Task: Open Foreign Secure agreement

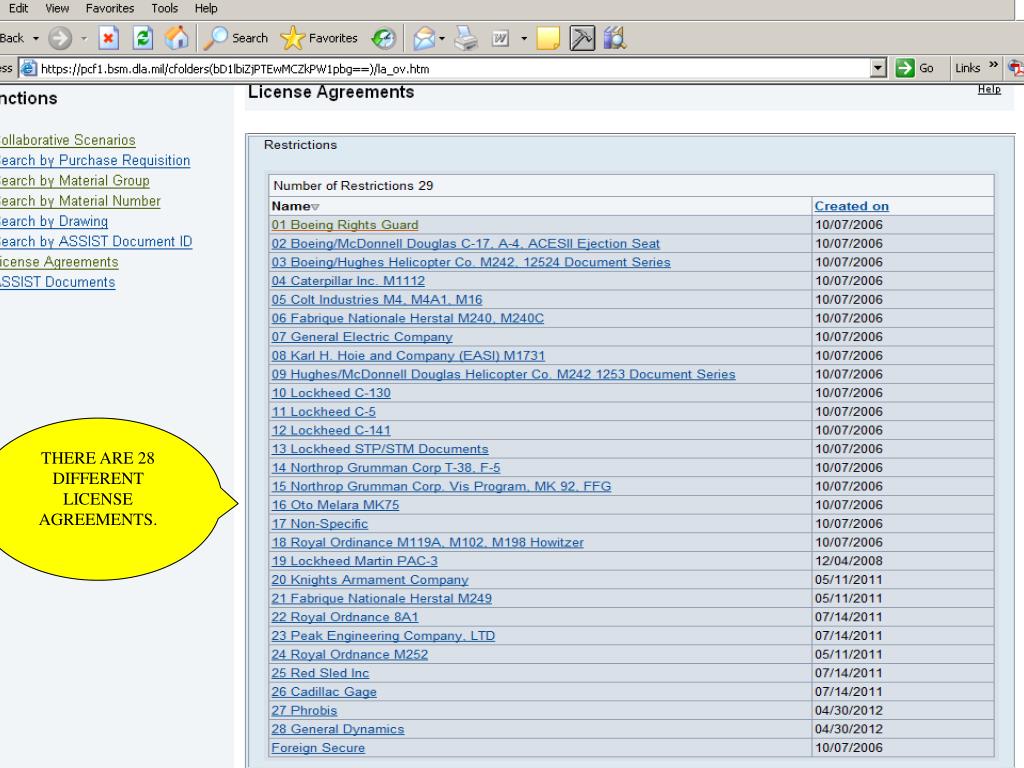Action: [x=318, y=748]
